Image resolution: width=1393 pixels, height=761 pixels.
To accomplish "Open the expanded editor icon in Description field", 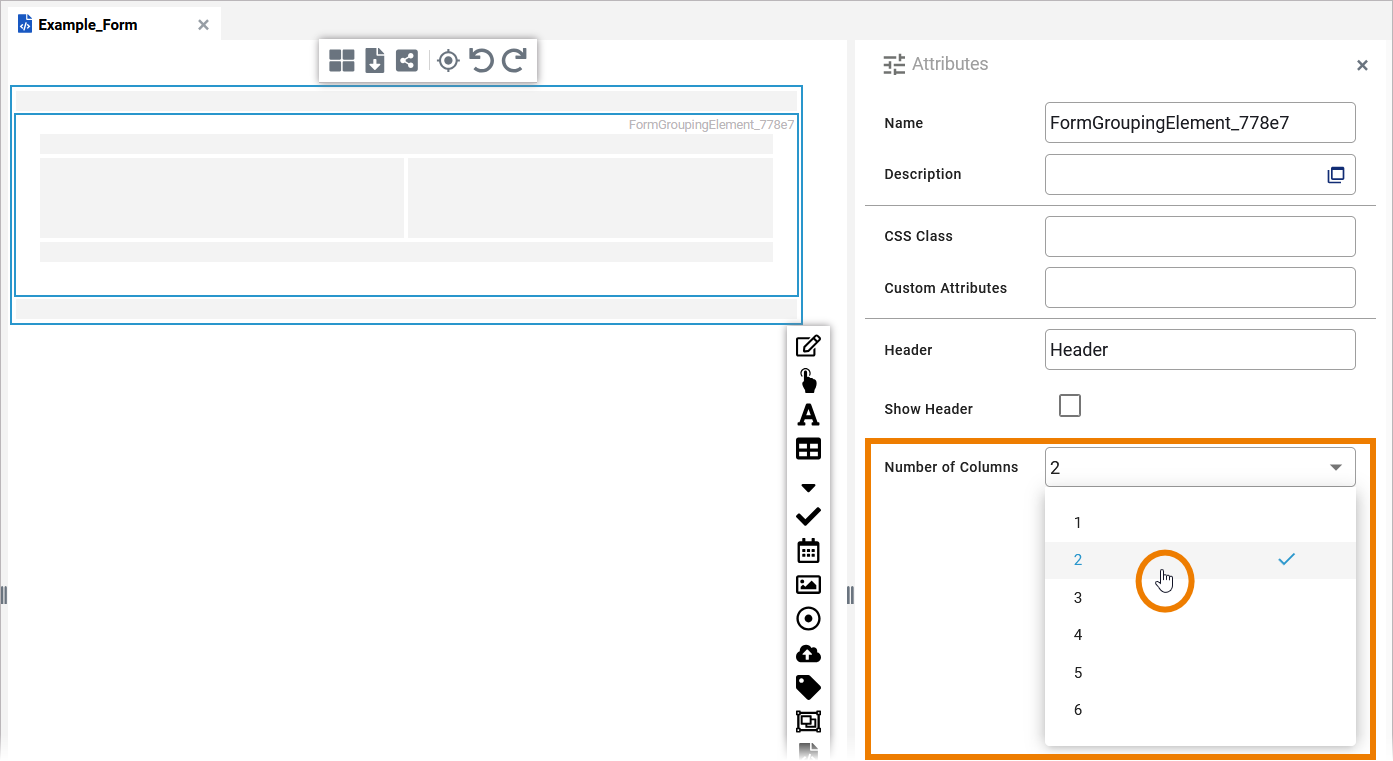I will [x=1336, y=175].
